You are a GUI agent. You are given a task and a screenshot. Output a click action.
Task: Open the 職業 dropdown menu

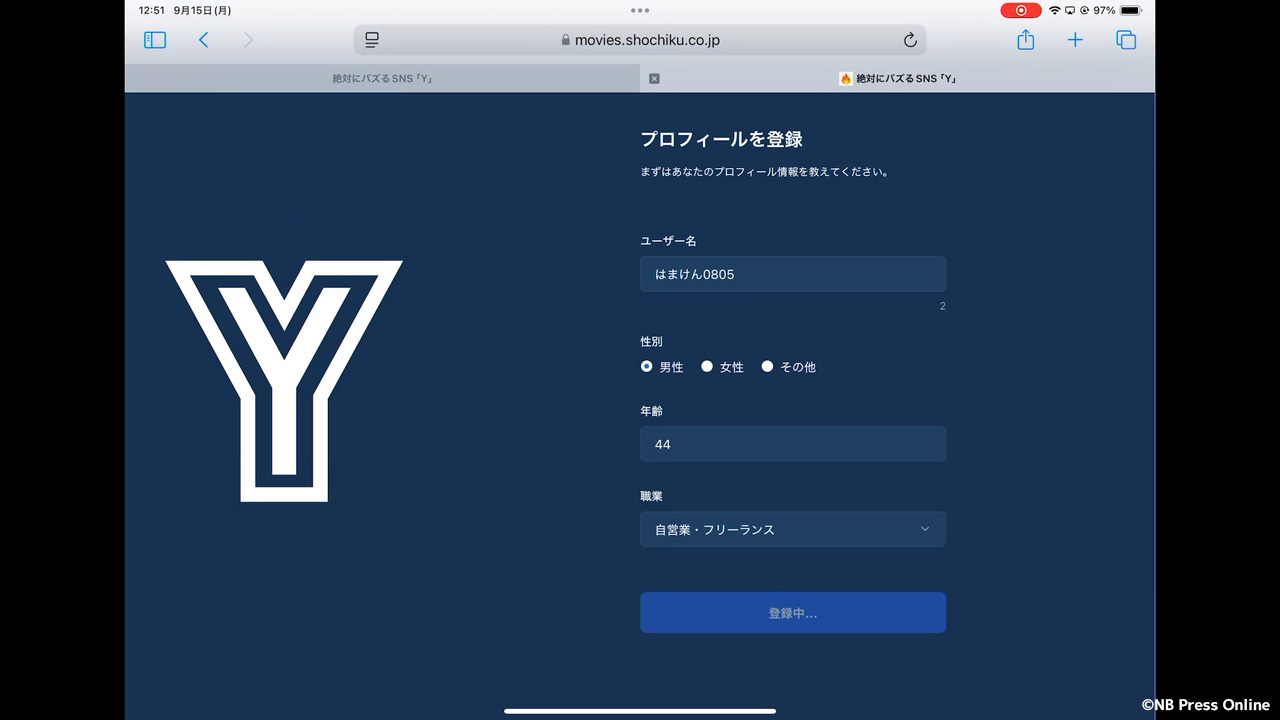pyautogui.click(x=792, y=530)
